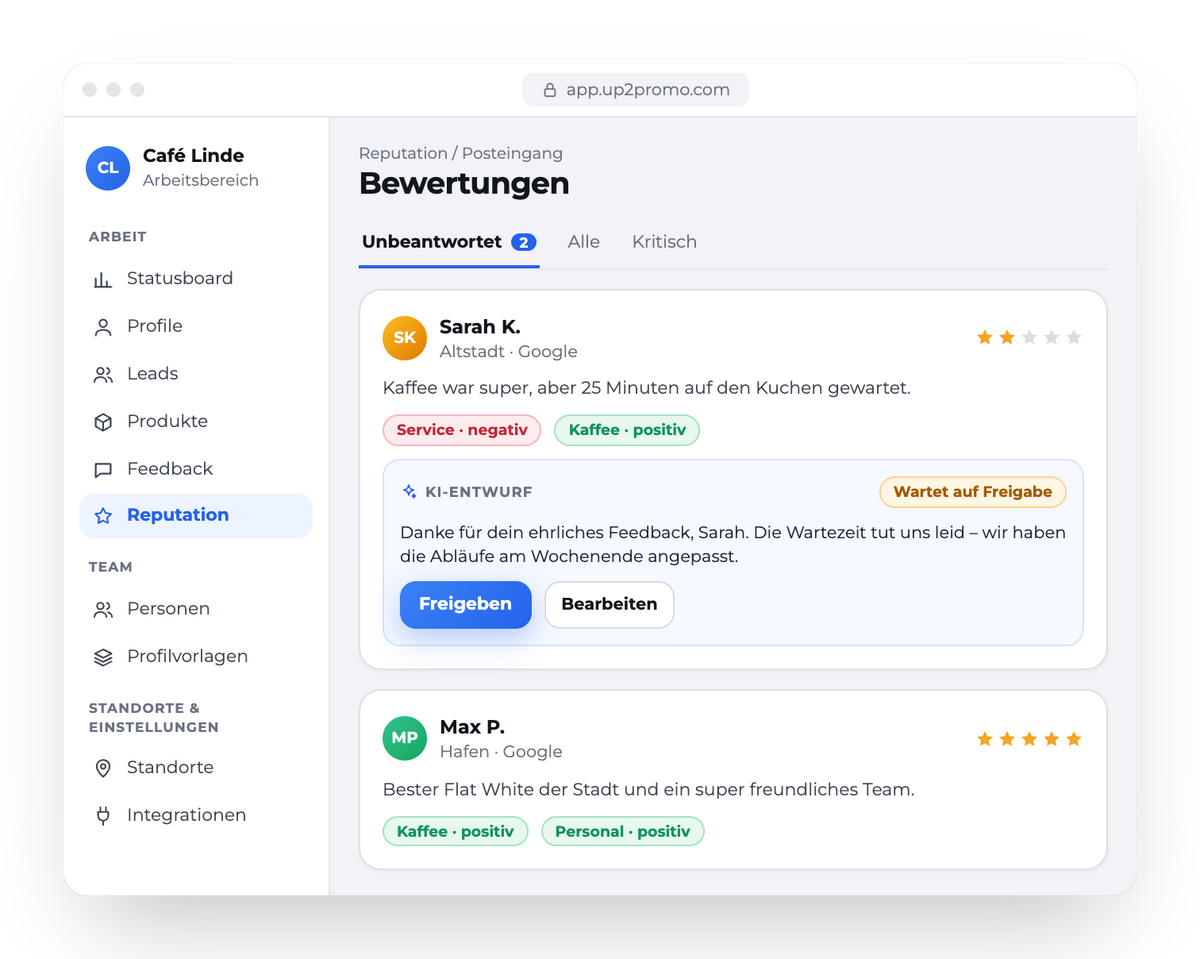
Task: Click the Feedback speech bubble icon
Action: click(x=103, y=470)
